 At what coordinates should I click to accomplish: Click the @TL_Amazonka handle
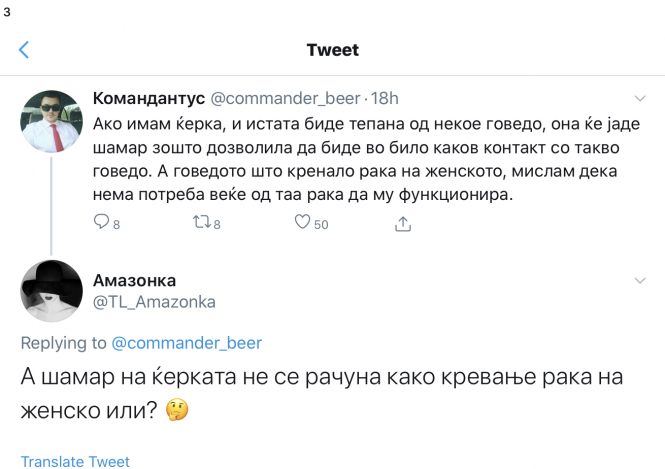(x=153, y=301)
